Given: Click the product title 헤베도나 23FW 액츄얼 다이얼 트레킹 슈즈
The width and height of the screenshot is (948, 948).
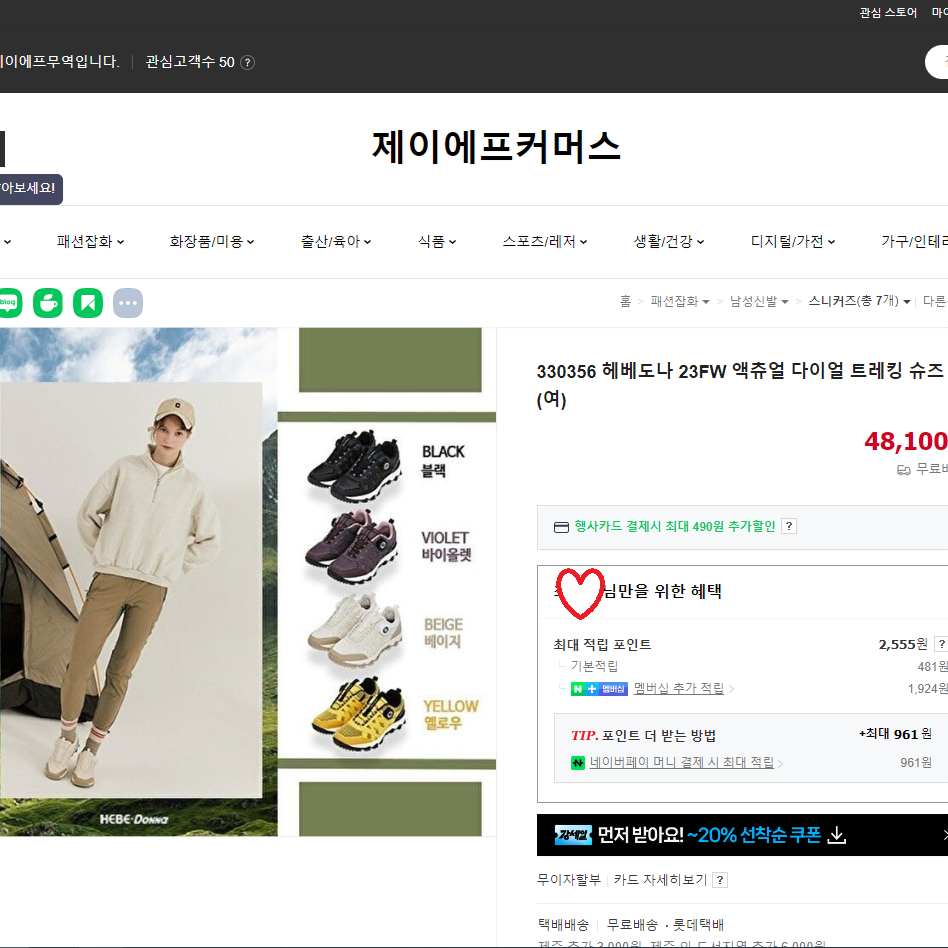Looking at the screenshot, I should (739, 385).
